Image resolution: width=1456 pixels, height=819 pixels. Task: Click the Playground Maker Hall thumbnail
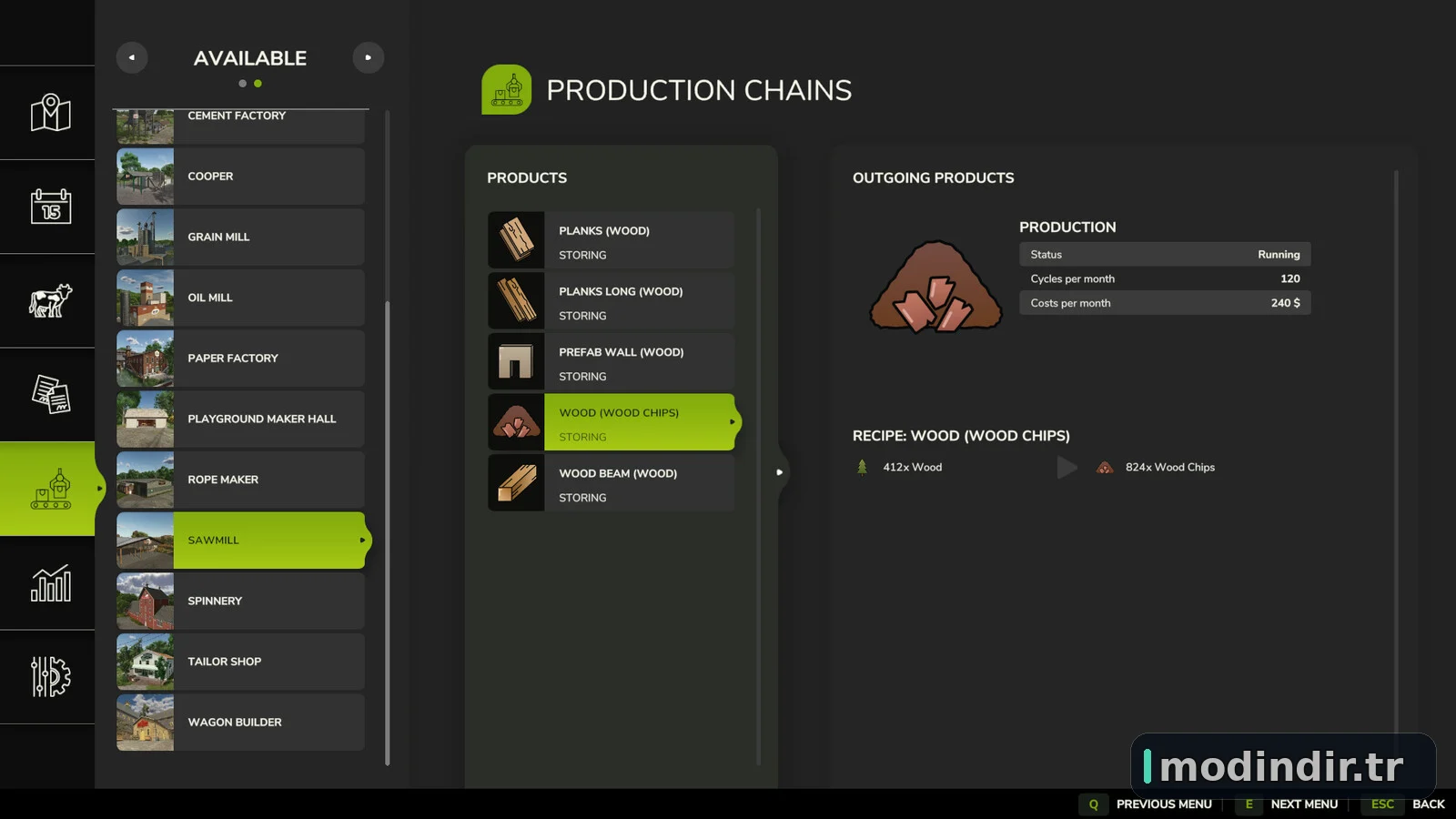click(x=145, y=420)
